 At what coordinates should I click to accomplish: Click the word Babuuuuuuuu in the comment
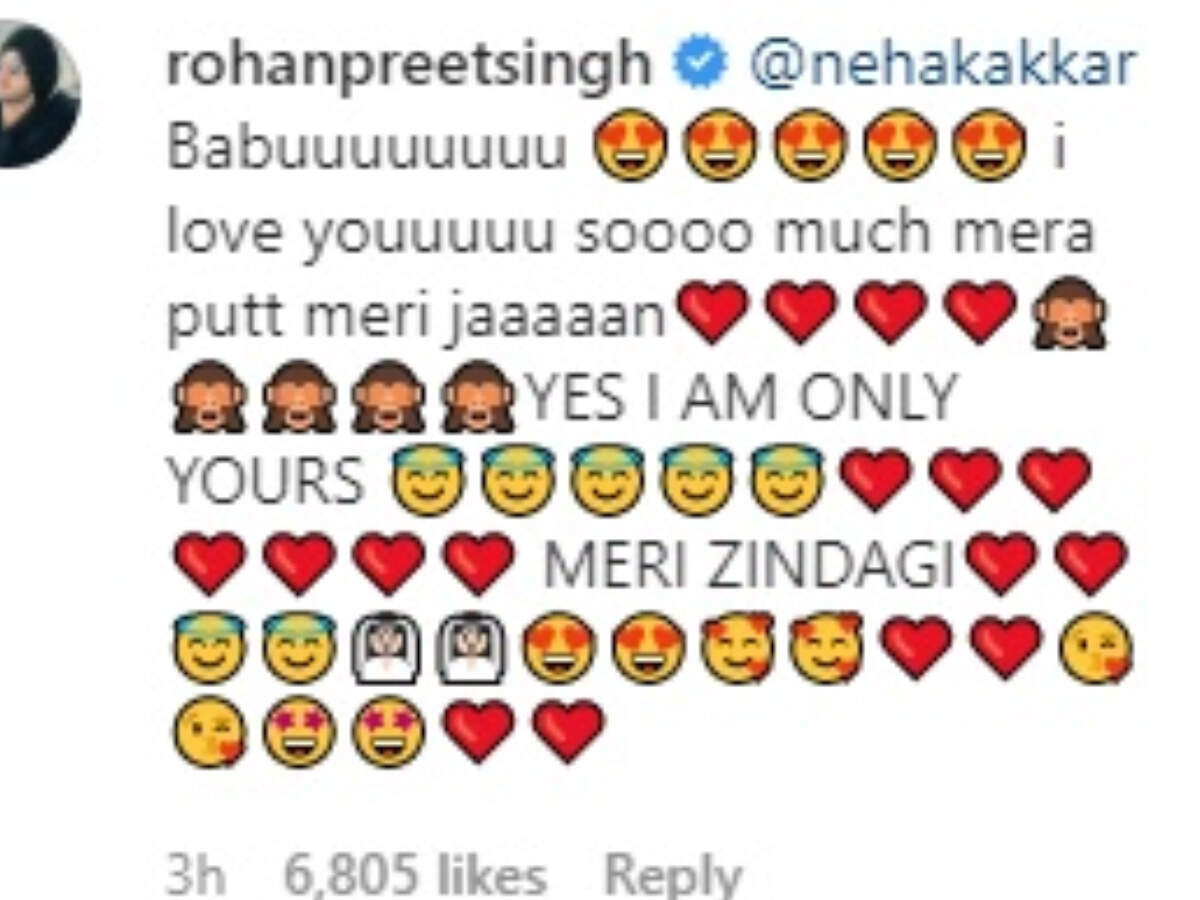point(368,149)
